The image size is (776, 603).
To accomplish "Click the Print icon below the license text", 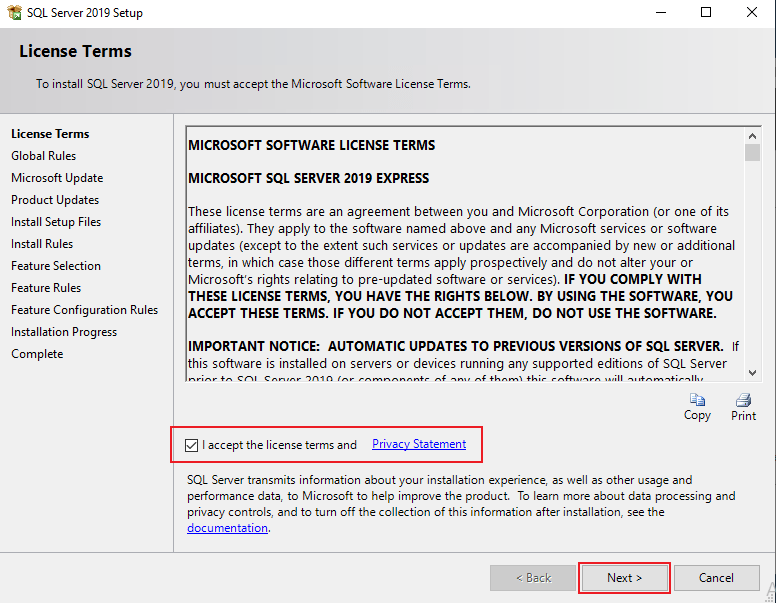I will click(x=743, y=400).
